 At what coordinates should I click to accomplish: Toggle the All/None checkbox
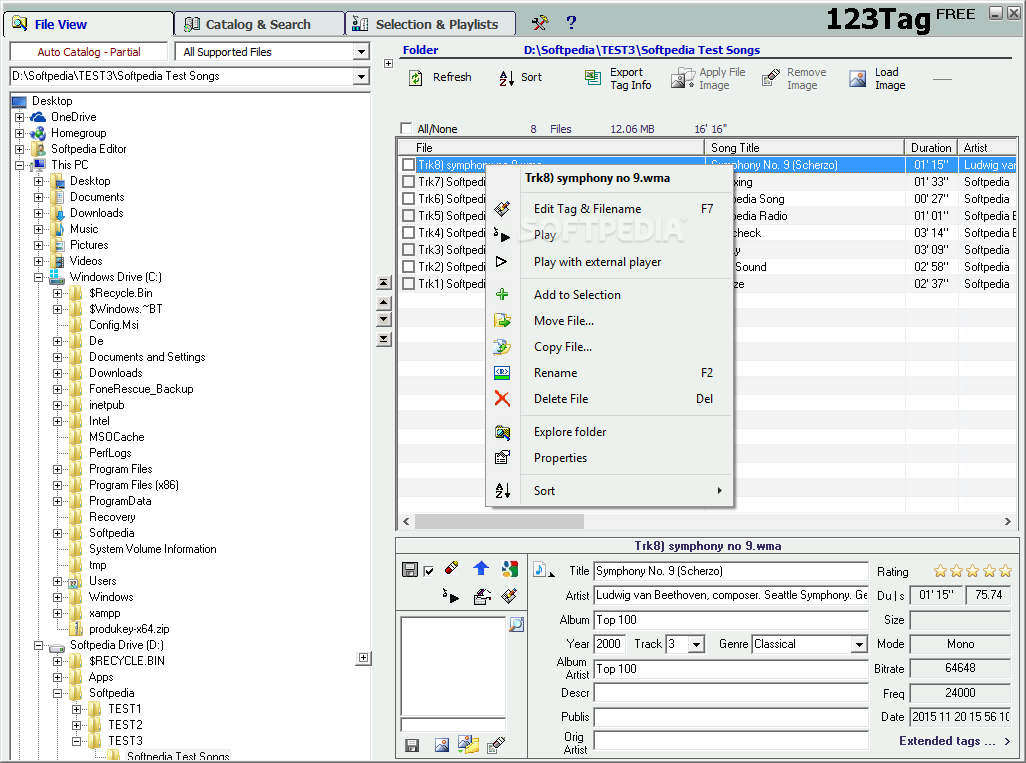click(406, 128)
